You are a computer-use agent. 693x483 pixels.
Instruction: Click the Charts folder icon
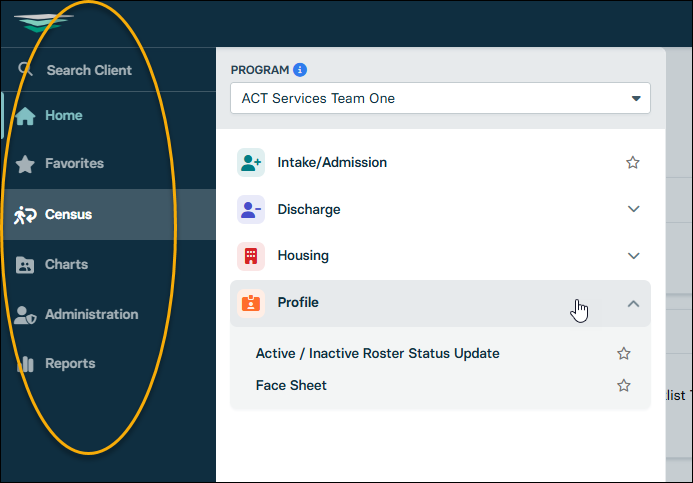26,265
